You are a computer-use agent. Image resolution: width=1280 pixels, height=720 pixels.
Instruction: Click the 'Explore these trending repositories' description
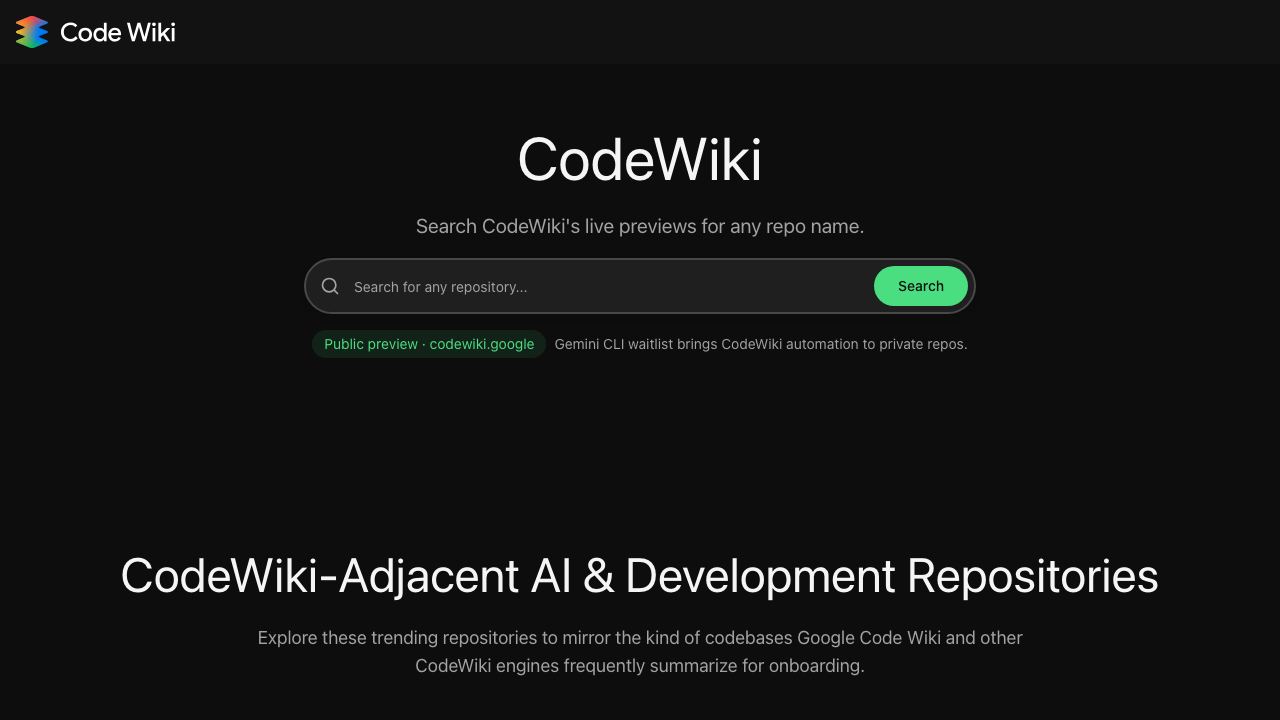[640, 651]
